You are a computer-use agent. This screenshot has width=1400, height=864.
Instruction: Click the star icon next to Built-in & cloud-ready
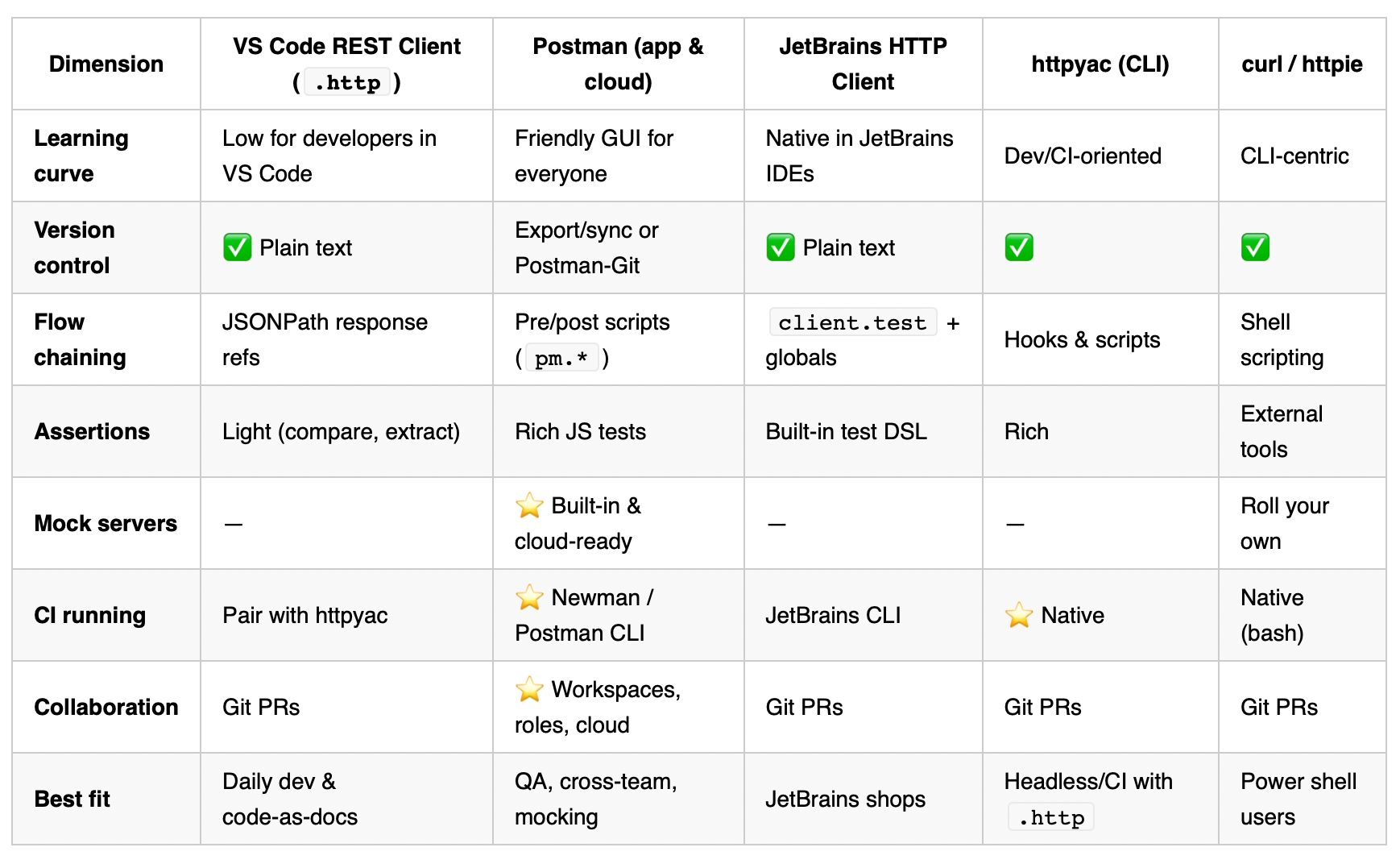529,505
